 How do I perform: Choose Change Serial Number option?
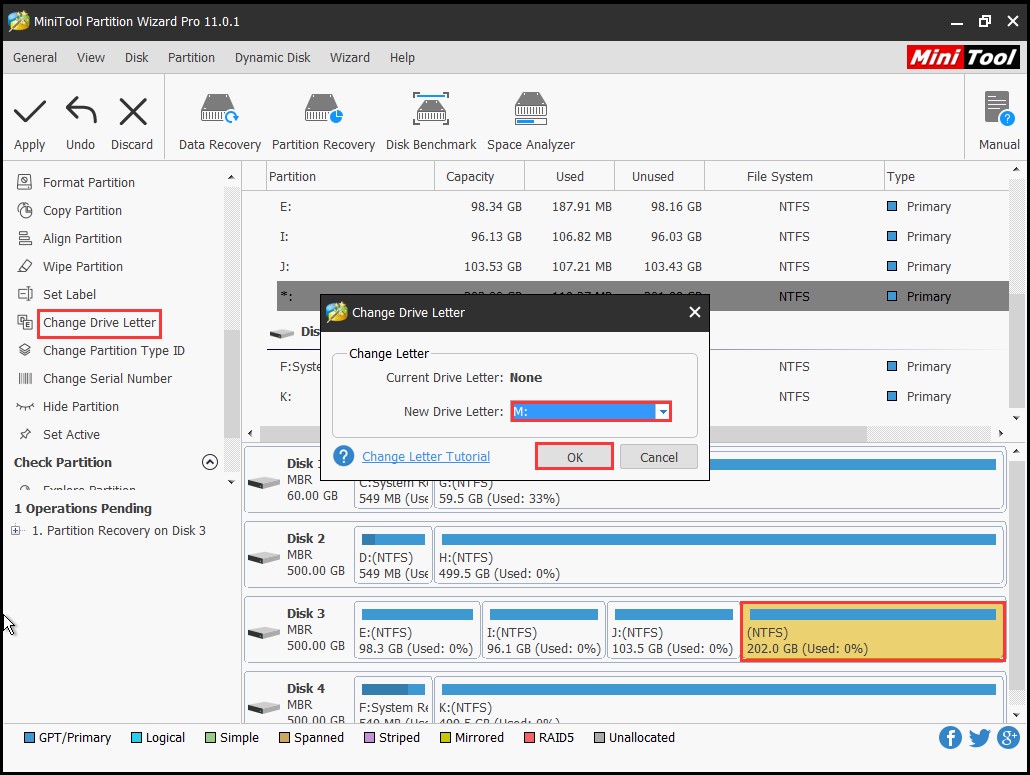click(x=107, y=378)
